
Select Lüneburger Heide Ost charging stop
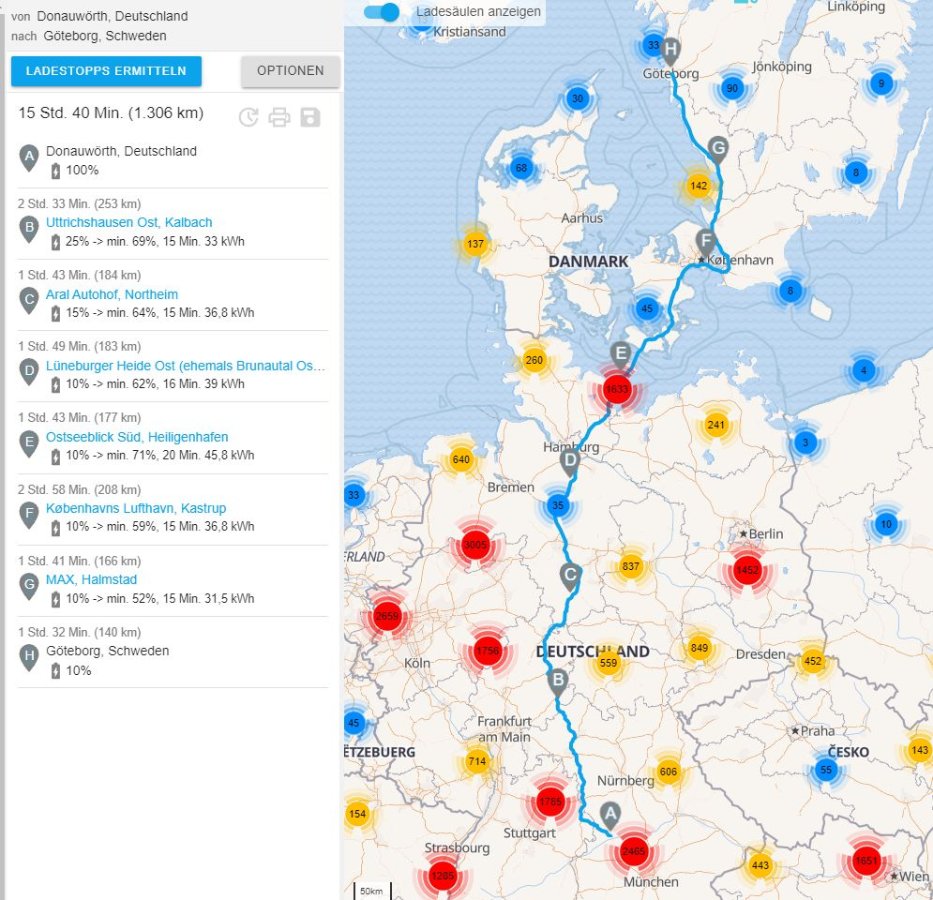(x=185, y=366)
